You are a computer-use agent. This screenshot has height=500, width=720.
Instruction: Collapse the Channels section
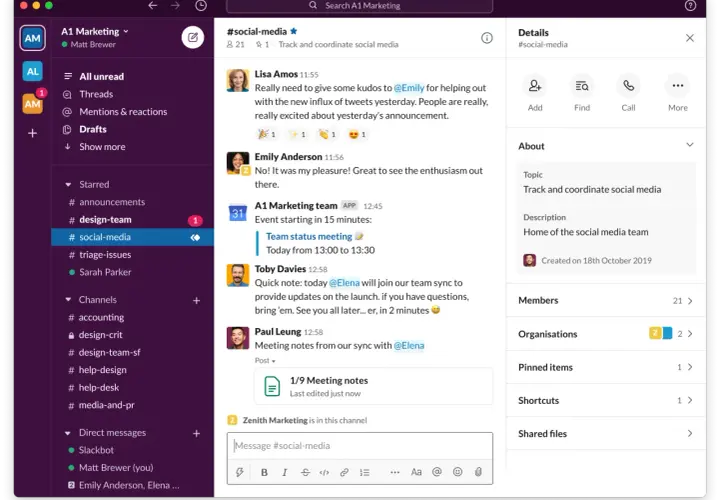coord(68,300)
